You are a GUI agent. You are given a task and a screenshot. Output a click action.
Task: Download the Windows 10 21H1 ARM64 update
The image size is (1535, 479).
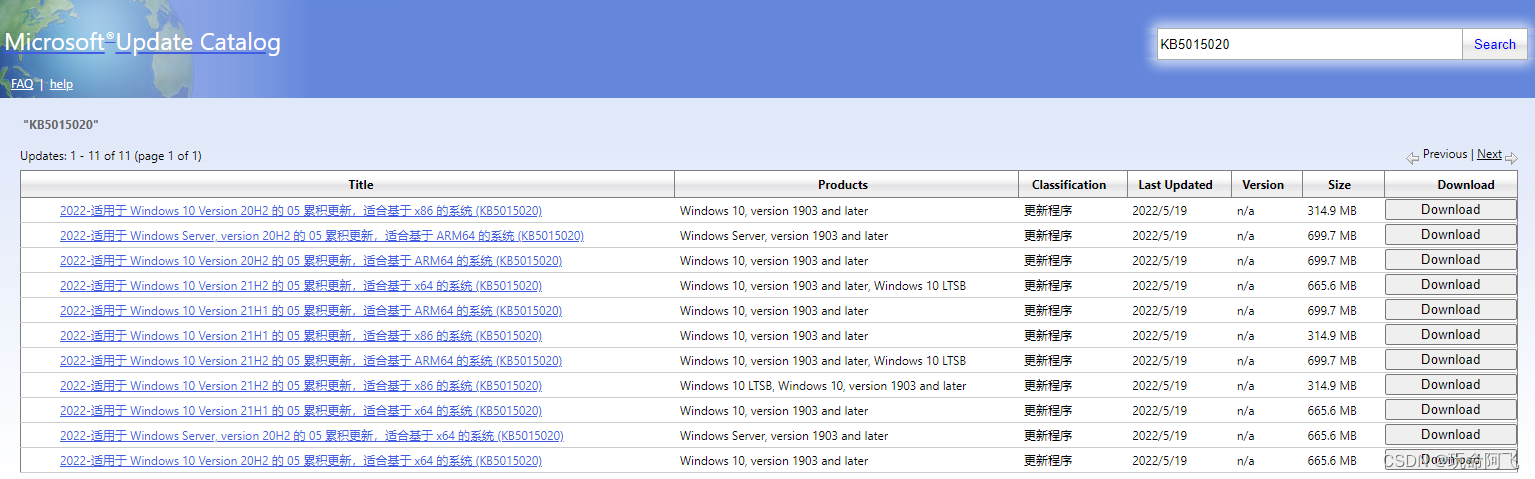(1450, 310)
